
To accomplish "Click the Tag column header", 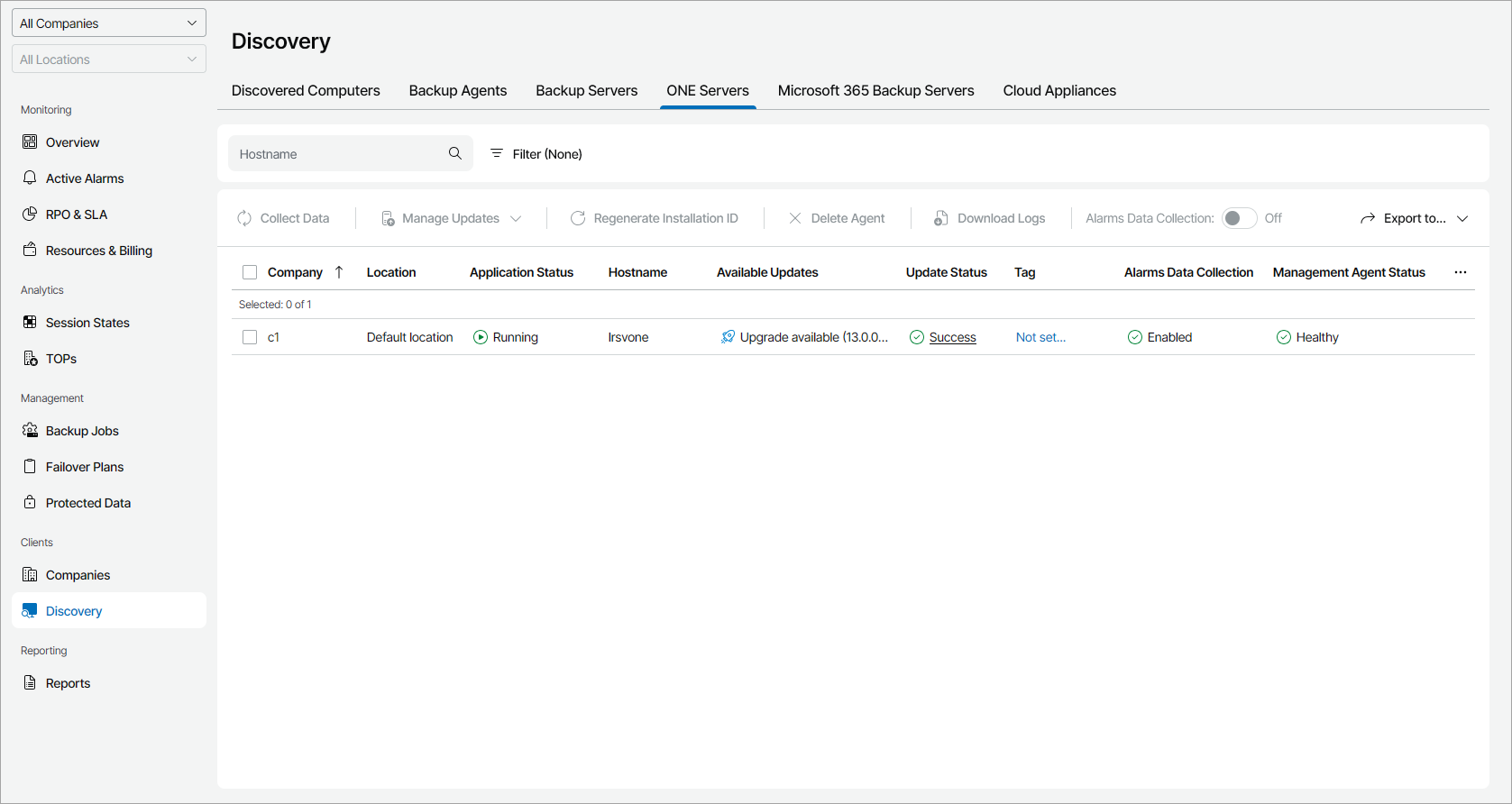I will click(1025, 272).
